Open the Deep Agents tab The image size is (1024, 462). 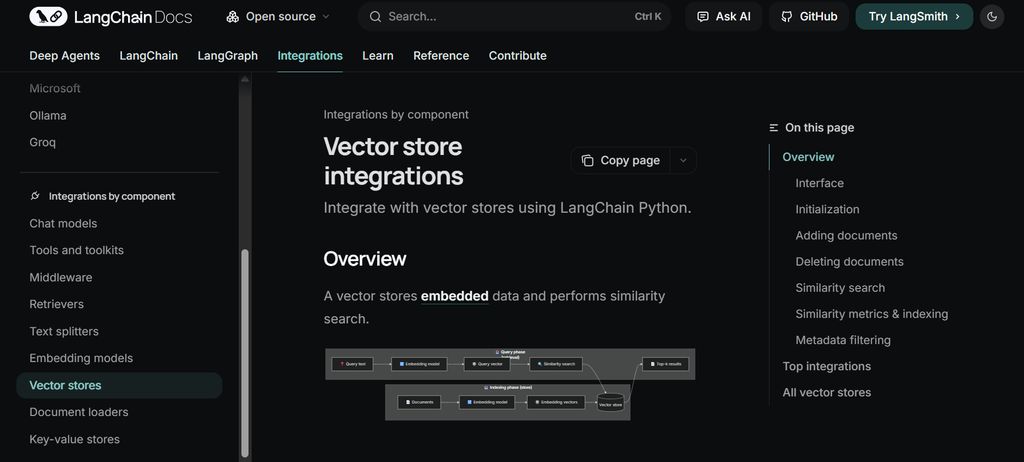point(65,56)
